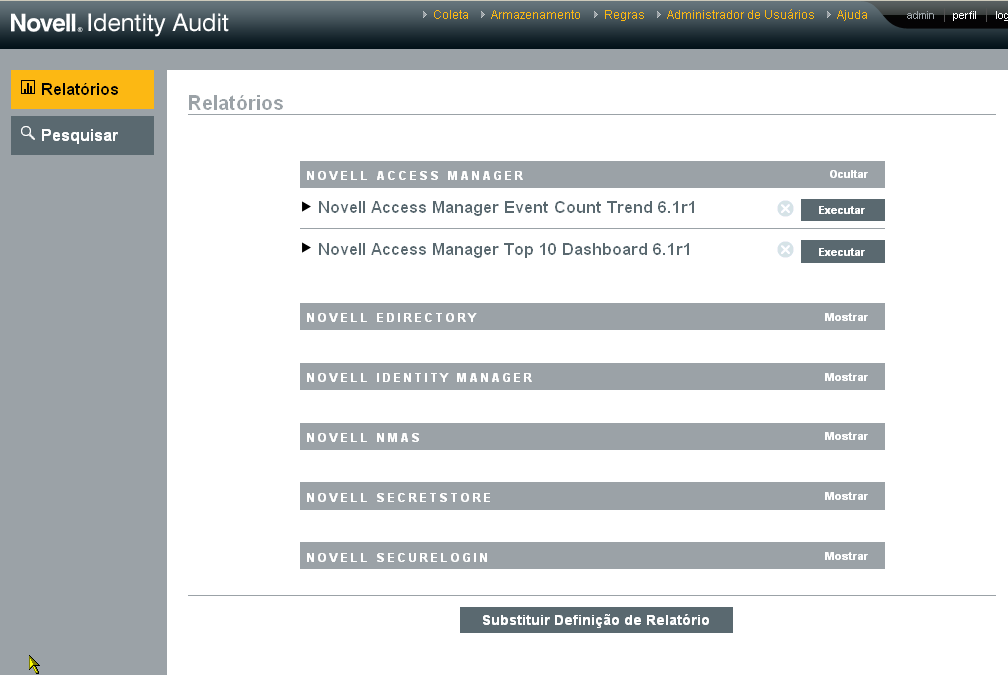Click the NOVELL NMAS section header

(592, 436)
